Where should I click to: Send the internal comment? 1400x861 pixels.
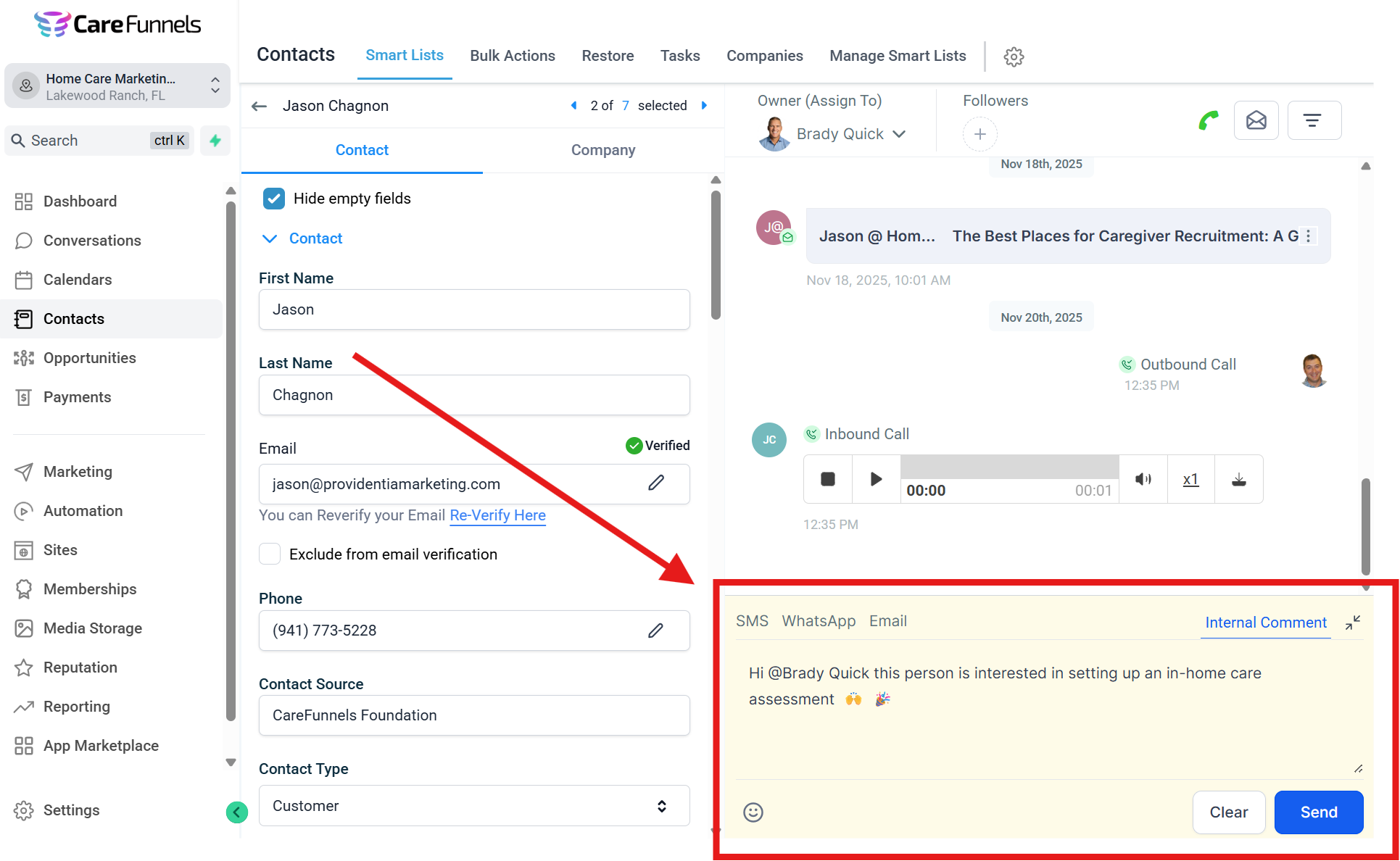[x=1318, y=812]
